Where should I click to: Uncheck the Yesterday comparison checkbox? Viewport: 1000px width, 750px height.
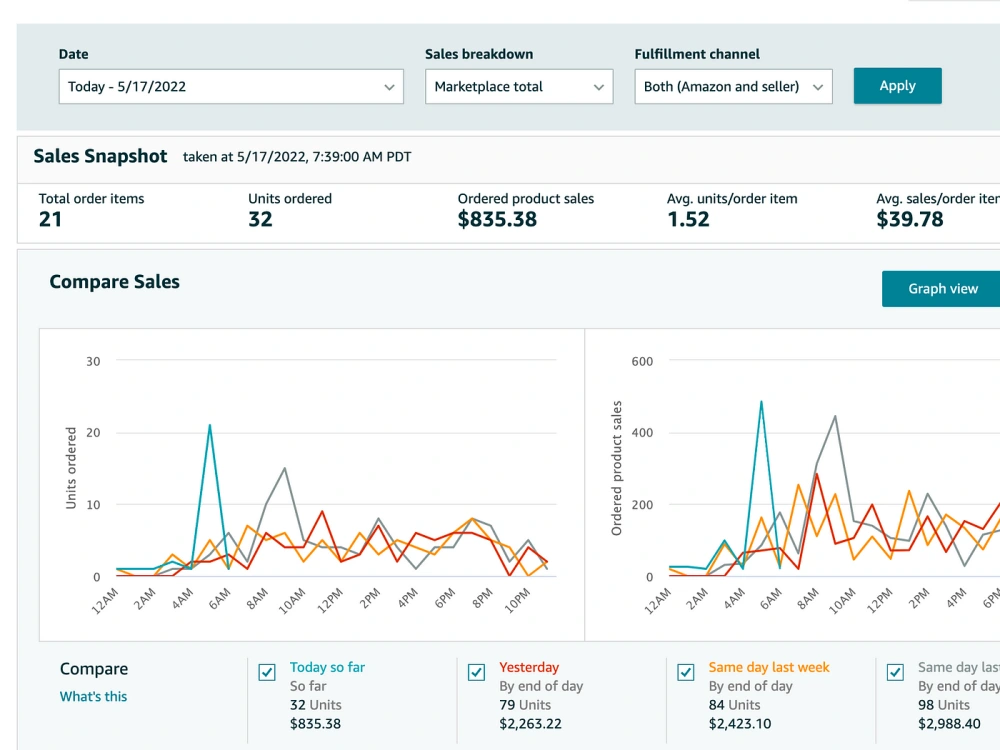(x=476, y=672)
